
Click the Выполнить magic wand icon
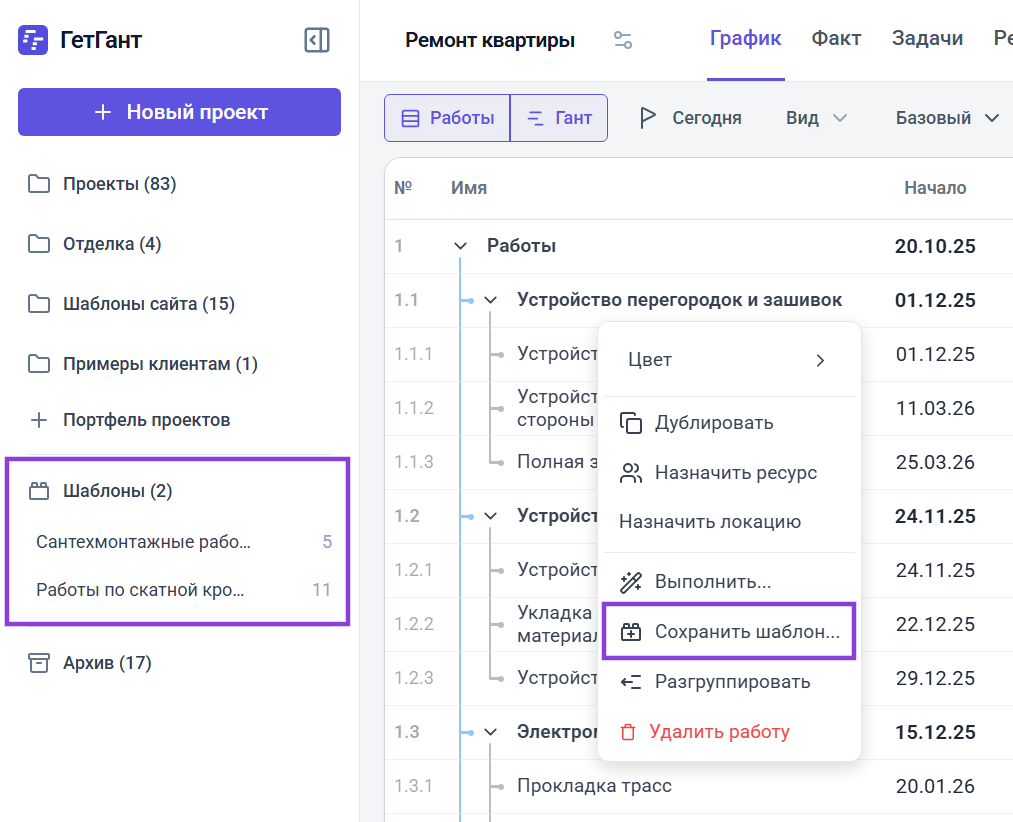tap(631, 582)
